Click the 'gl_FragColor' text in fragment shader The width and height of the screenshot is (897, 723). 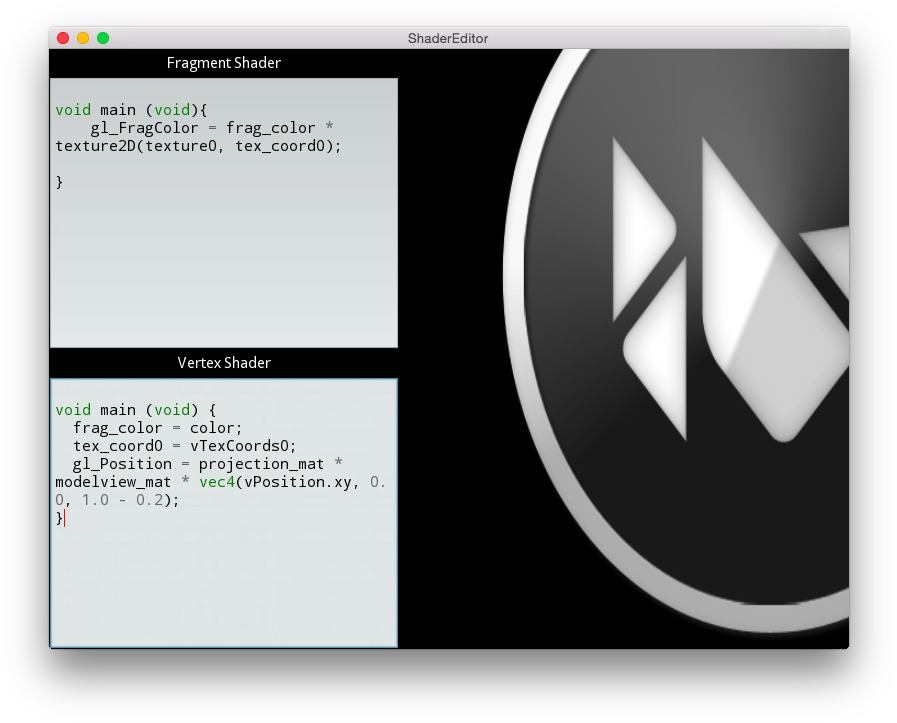(x=144, y=128)
